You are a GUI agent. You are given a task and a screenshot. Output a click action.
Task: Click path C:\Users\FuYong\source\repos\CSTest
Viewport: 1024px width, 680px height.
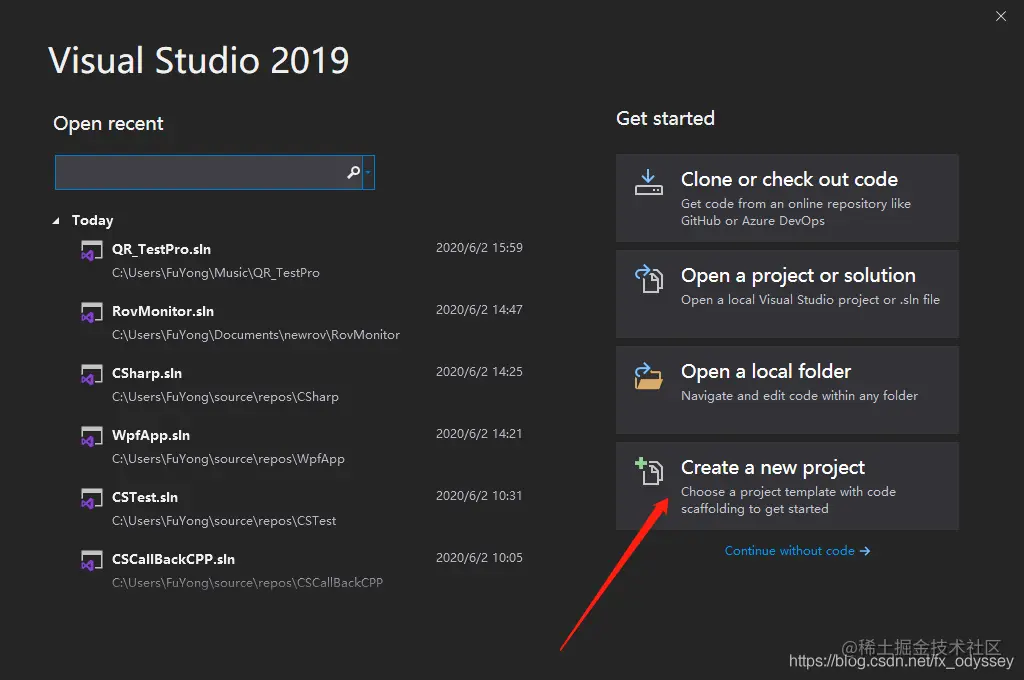pos(224,521)
